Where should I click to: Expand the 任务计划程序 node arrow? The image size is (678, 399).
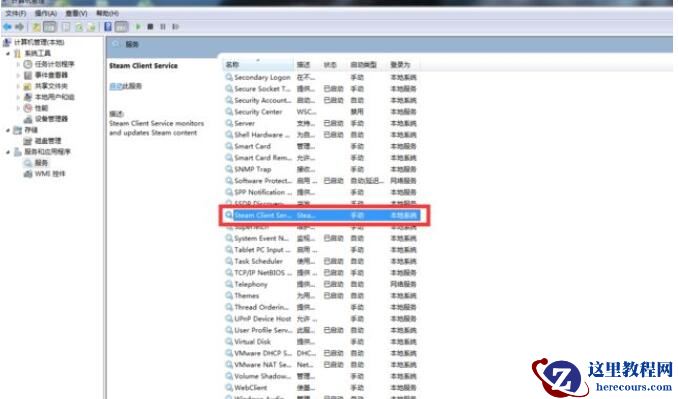coord(18,64)
